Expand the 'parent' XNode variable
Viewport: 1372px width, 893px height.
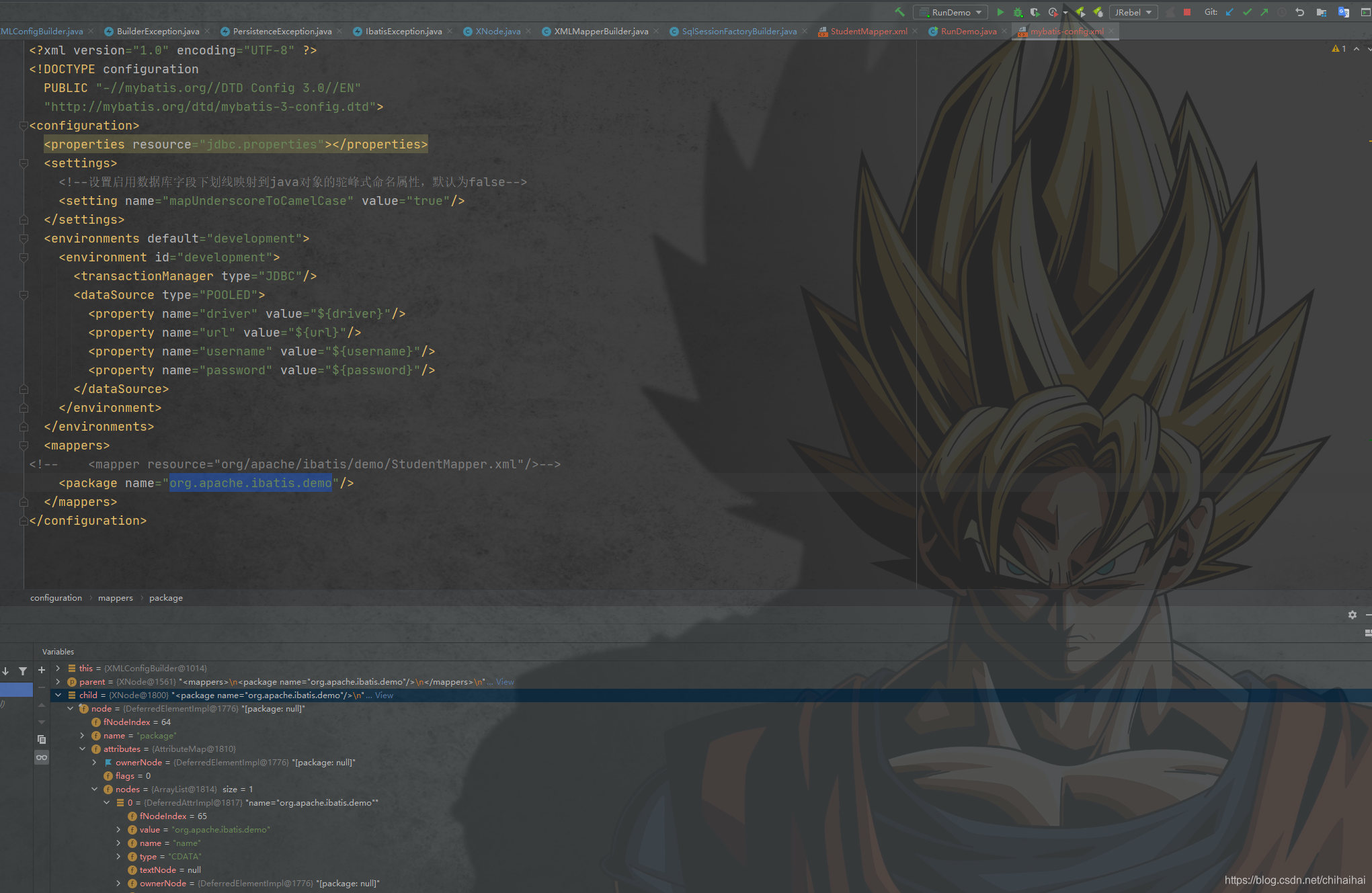pyautogui.click(x=58, y=681)
